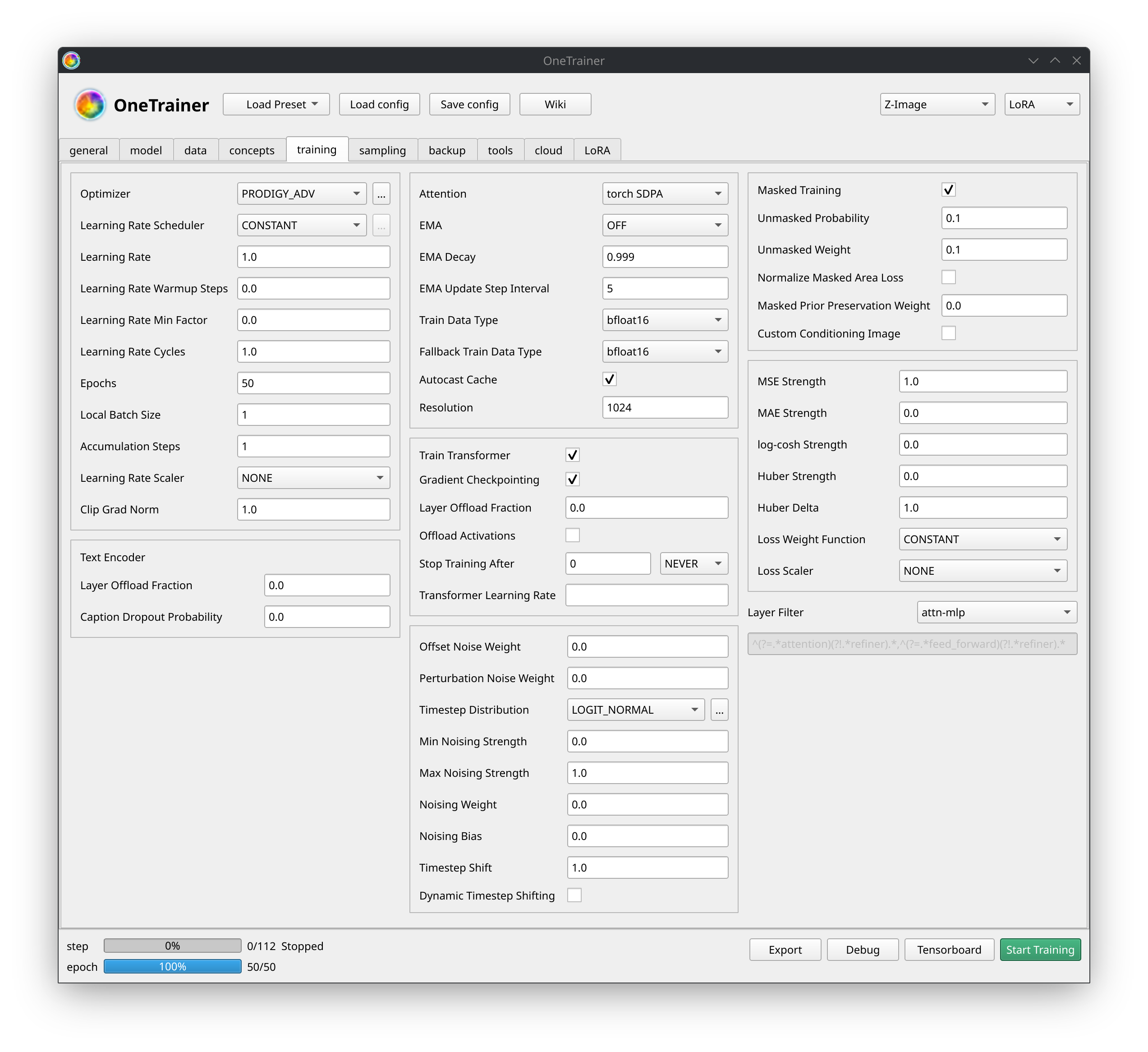The width and height of the screenshot is (1148, 1052).
Task: Switch to the model tab
Action: click(146, 150)
